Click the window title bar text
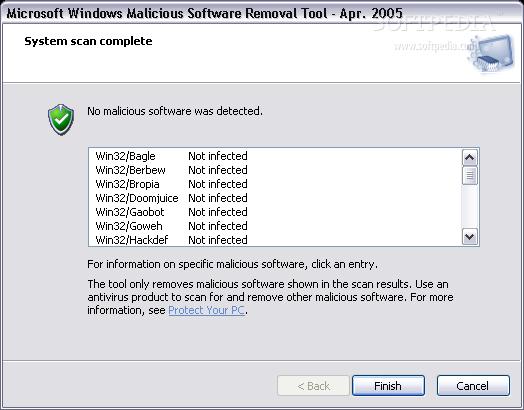The image size is (524, 410). pos(205,13)
